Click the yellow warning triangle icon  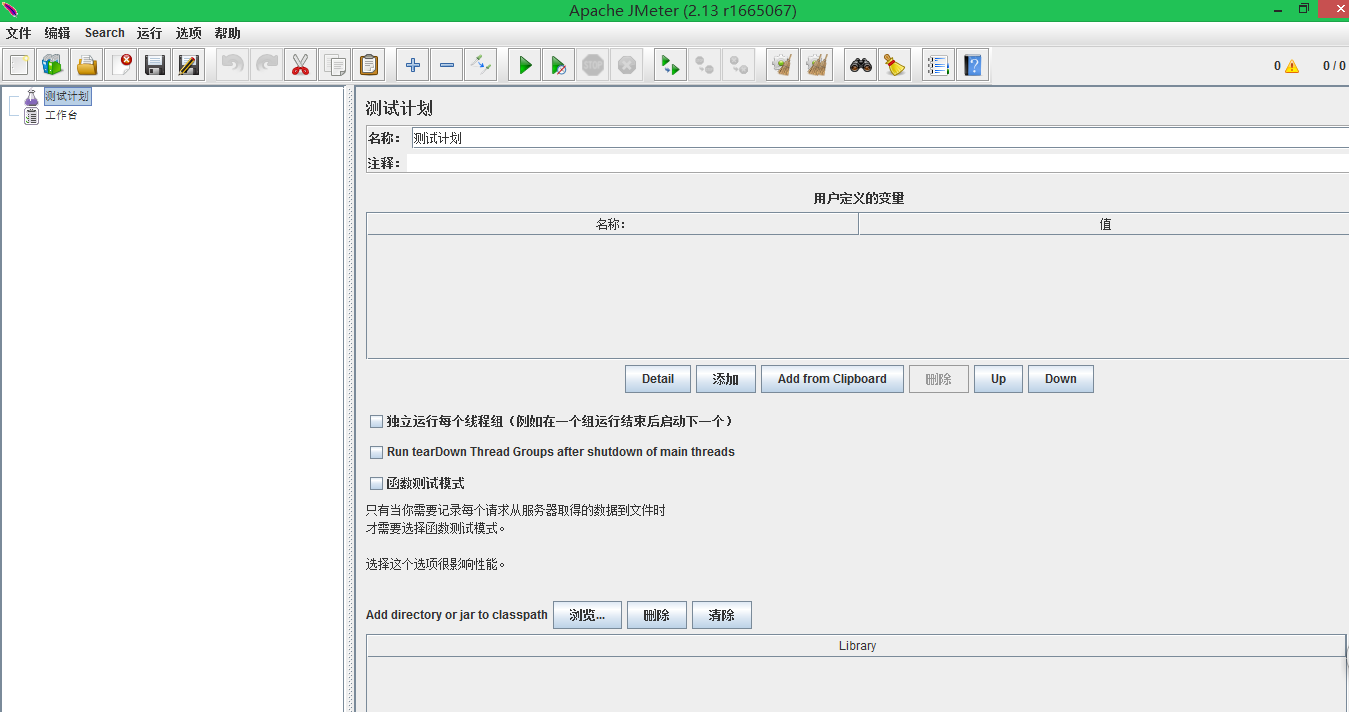pyautogui.click(x=1292, y=66)
